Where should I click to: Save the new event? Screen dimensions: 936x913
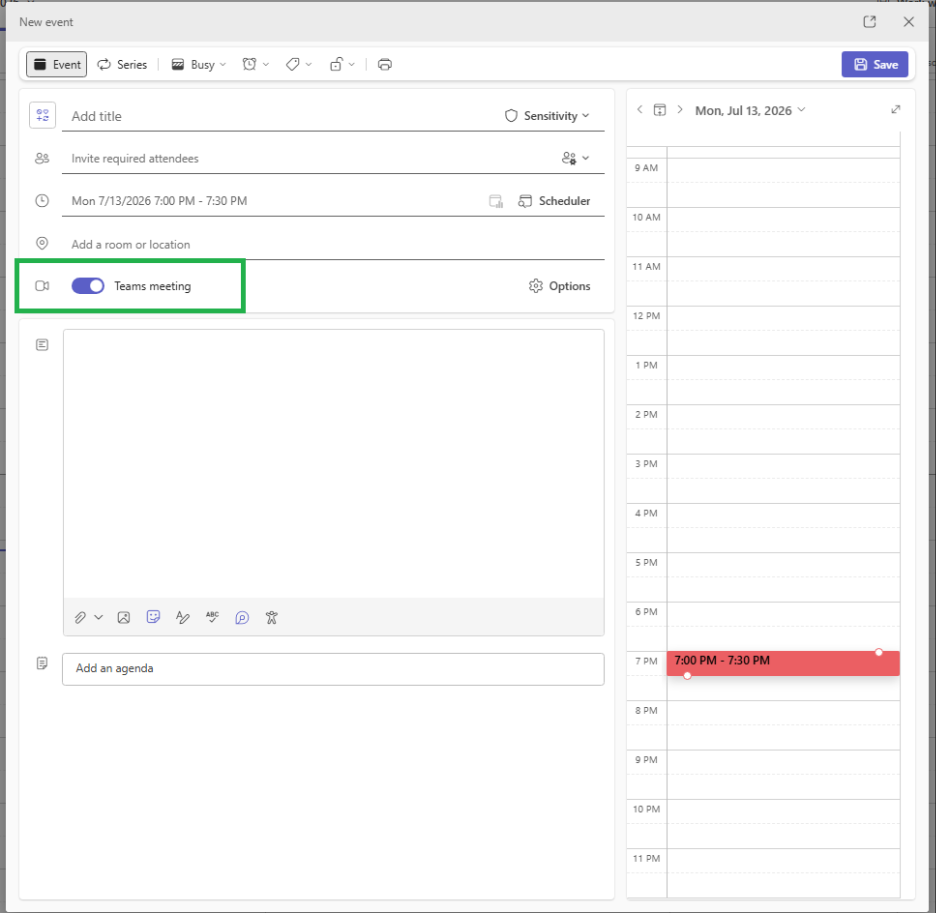(875, 64)
